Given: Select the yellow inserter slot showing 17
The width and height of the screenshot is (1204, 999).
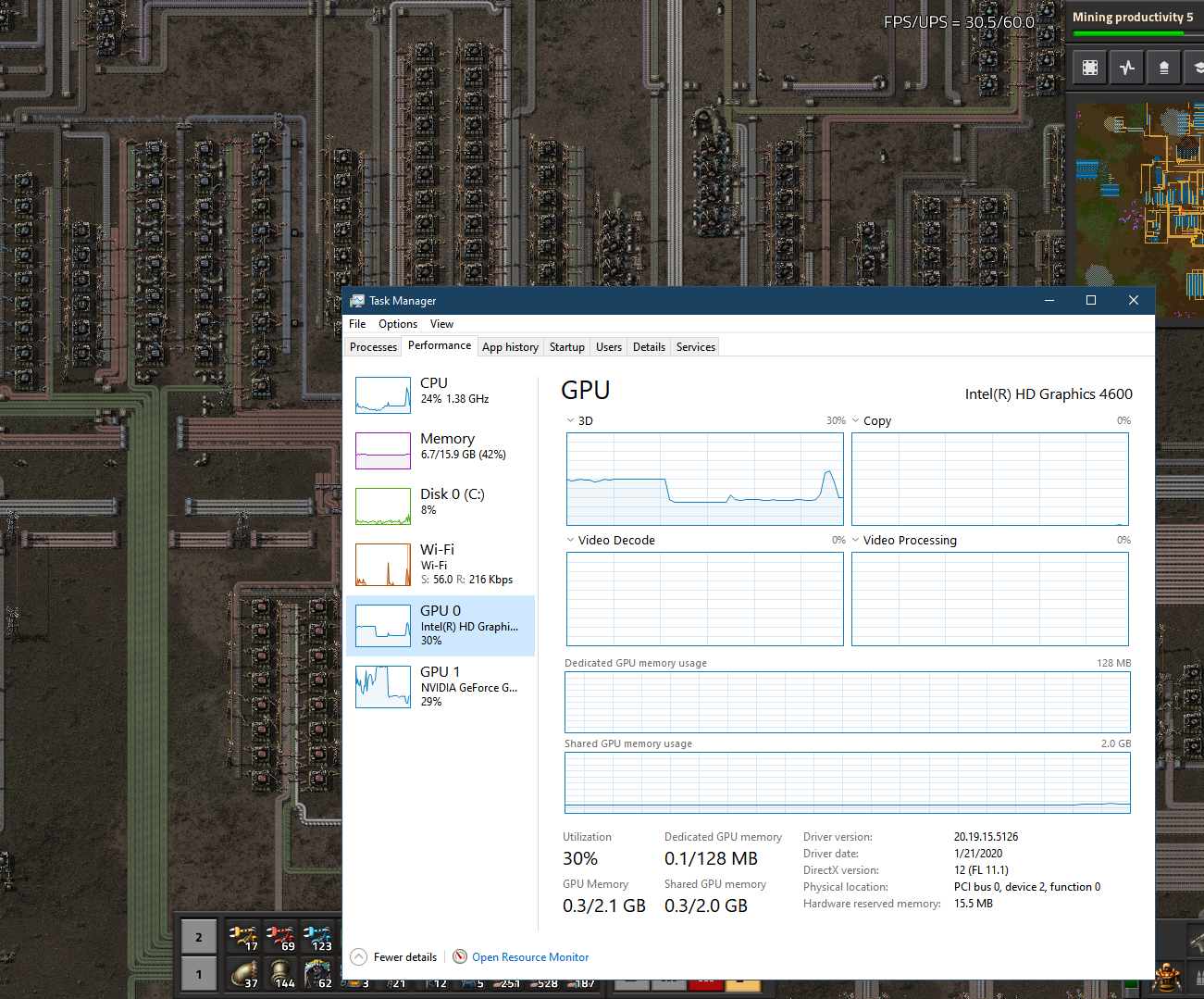Looking at the screenshot, I should pyautogui.click(x=244, y=937).
